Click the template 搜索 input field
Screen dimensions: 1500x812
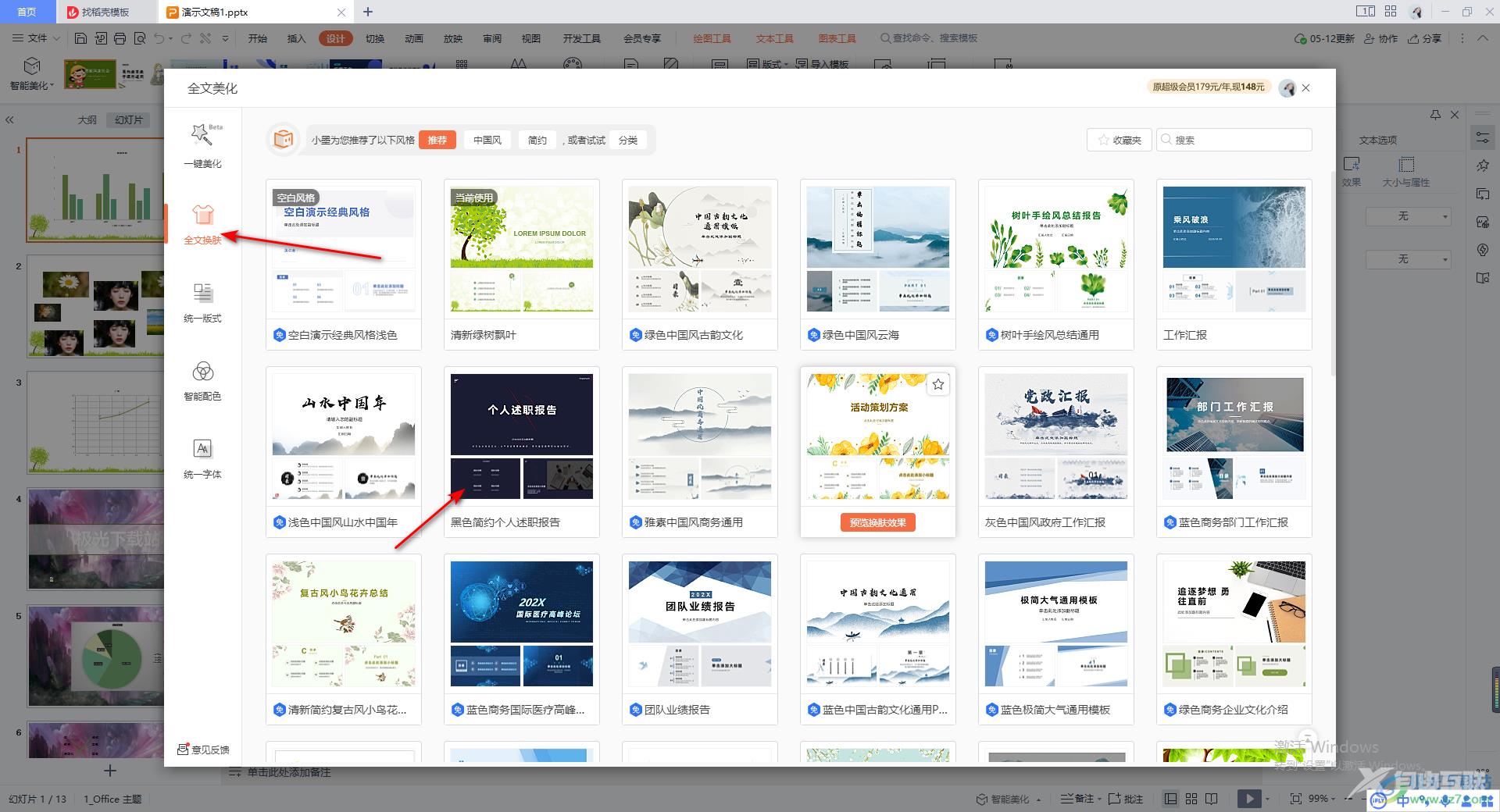(x=1234, y=140)
